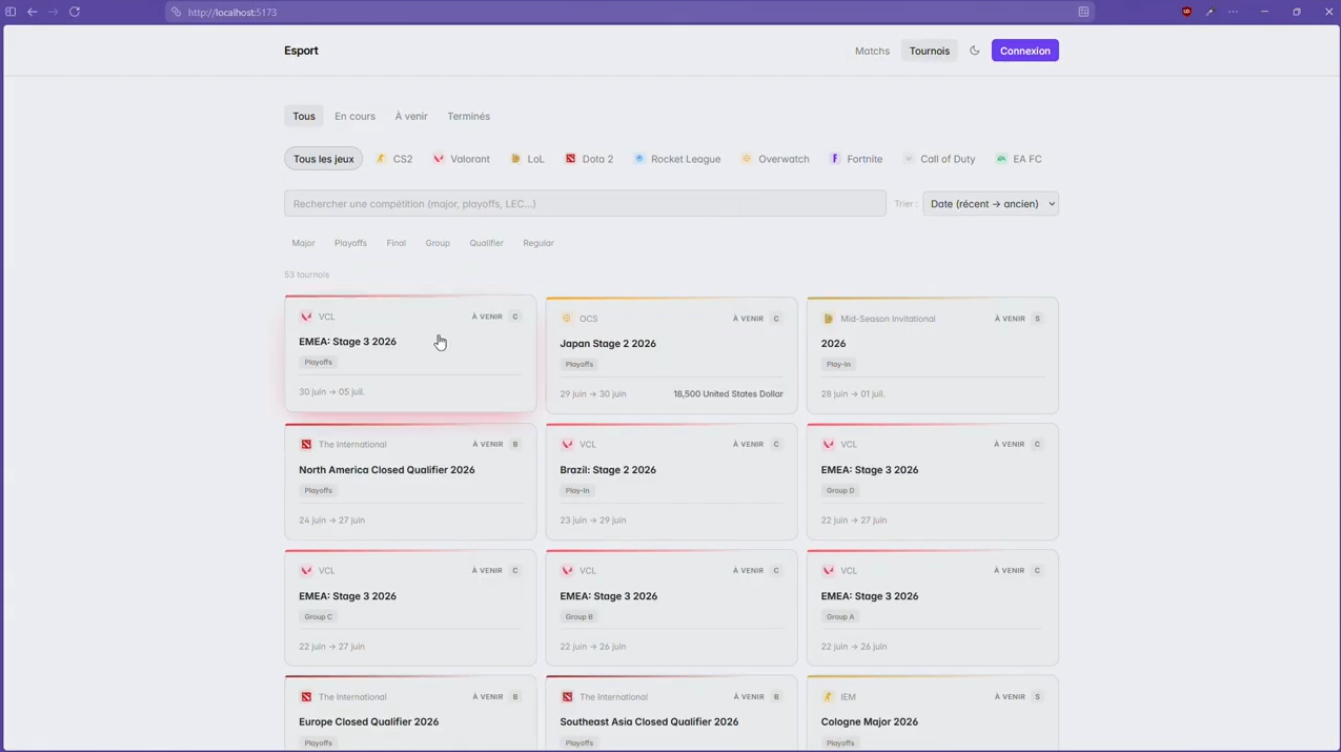This screenshot has width=1341, height=752.
Task: Enable the Playoffs stage filter chip
Action: click(x=350, y=243)
